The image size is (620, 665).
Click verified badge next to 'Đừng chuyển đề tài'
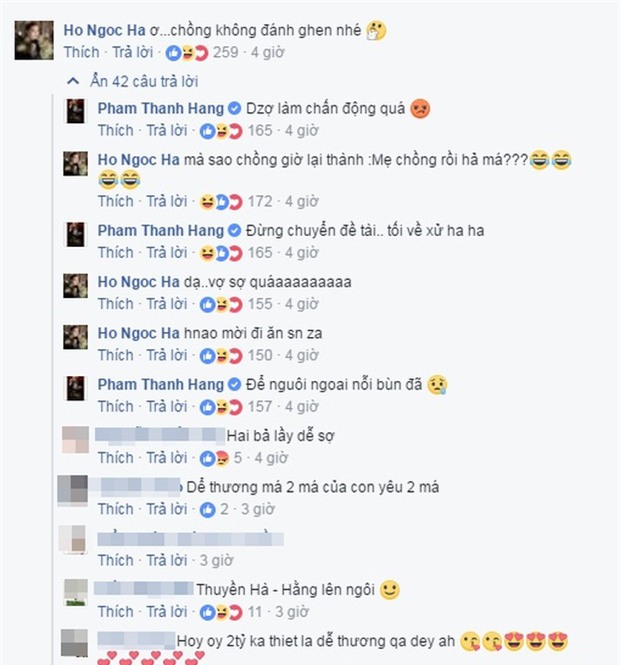(235, 231)
